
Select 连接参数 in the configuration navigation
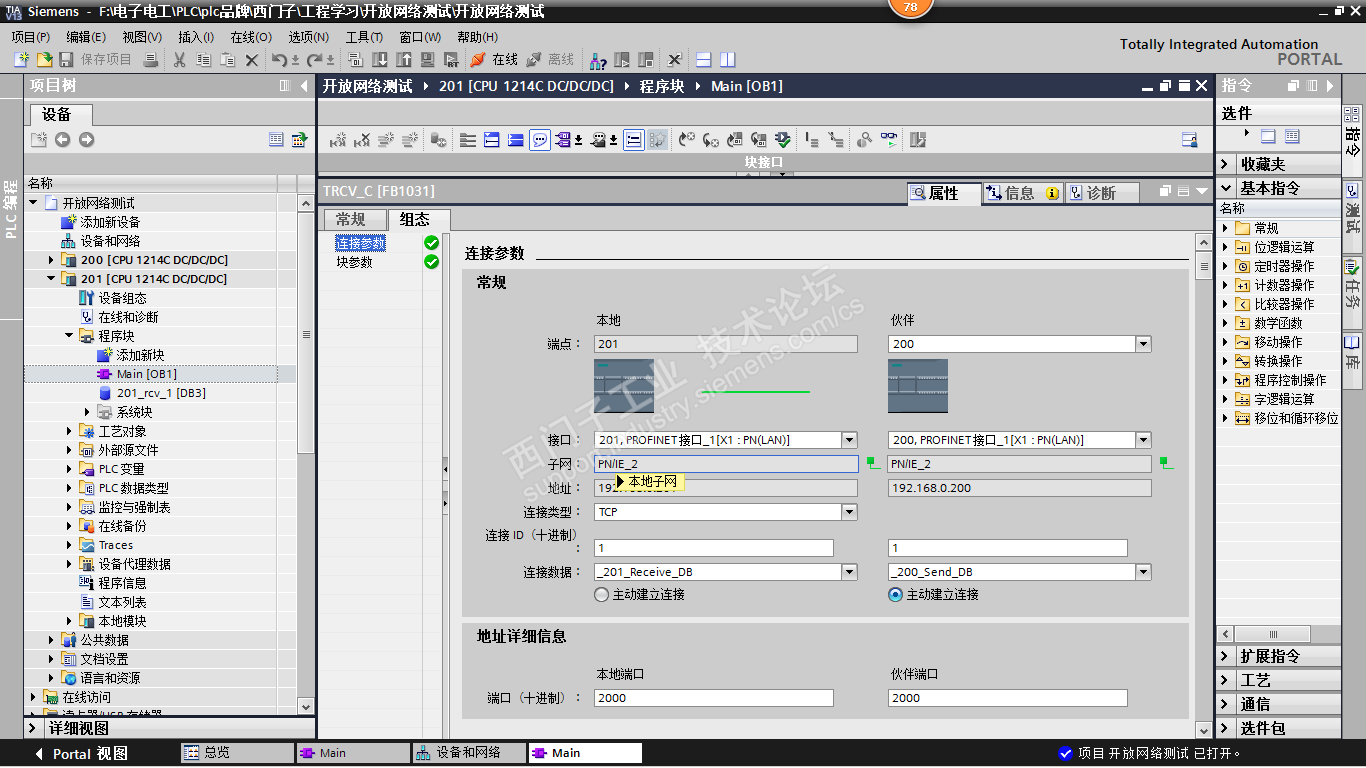click(x=360, y=243)
